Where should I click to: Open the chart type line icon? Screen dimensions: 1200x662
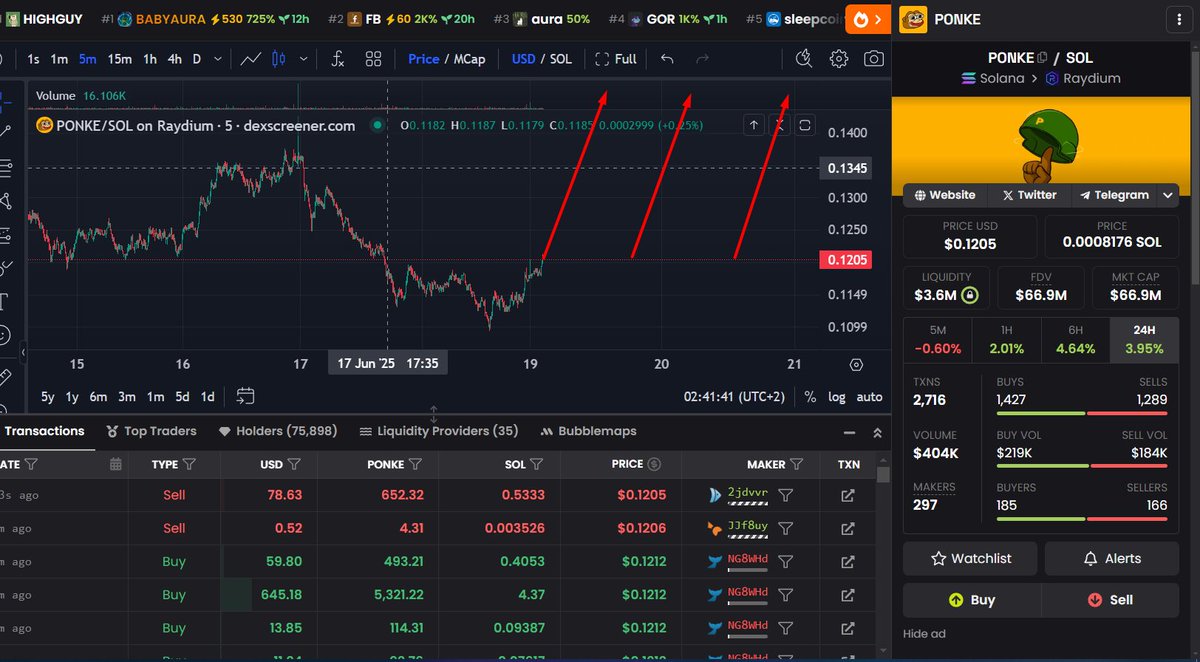click(x=251, y=59)
